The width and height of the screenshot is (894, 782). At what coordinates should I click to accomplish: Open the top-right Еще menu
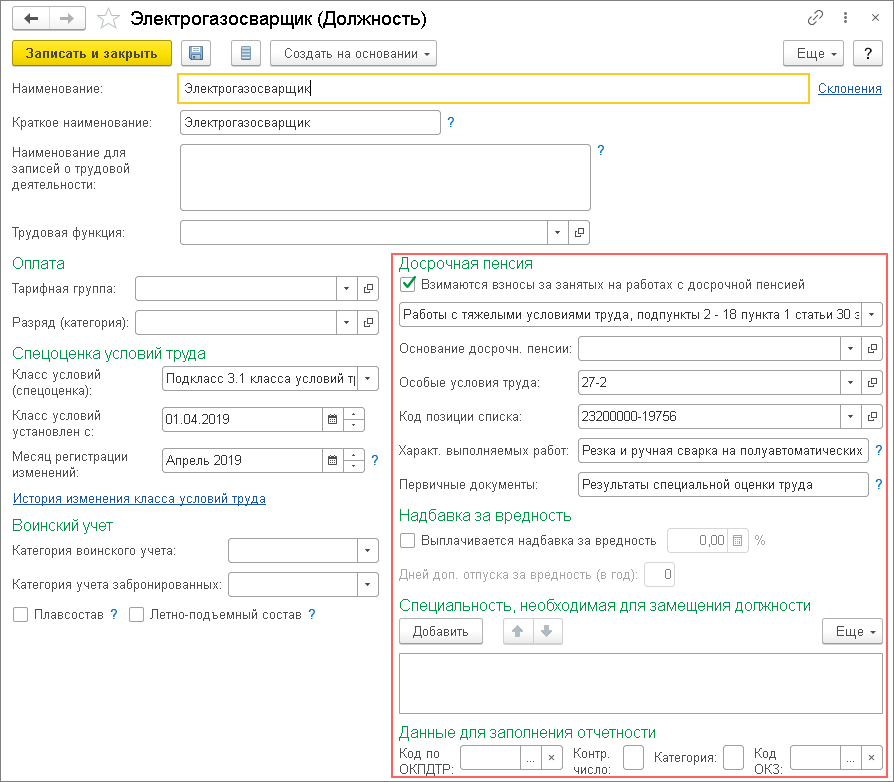(x=814, y=54)
